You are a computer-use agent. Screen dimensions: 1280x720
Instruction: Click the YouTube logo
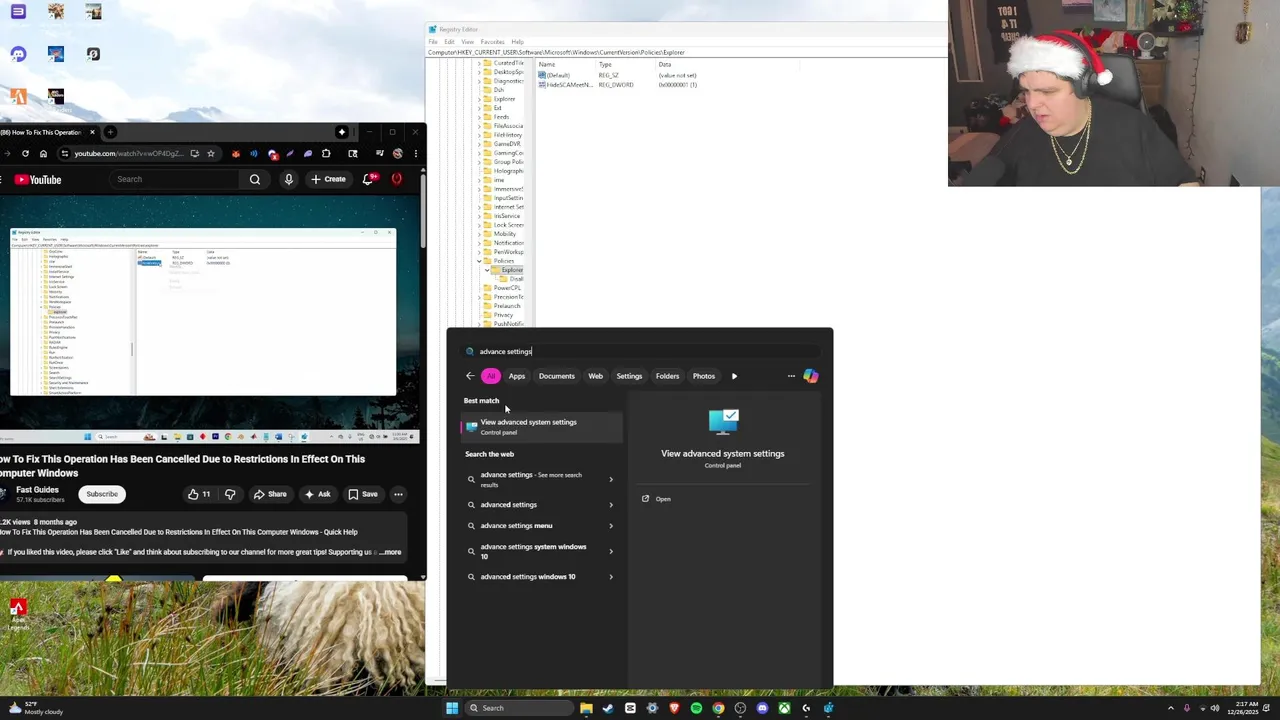tap(39, 180)
